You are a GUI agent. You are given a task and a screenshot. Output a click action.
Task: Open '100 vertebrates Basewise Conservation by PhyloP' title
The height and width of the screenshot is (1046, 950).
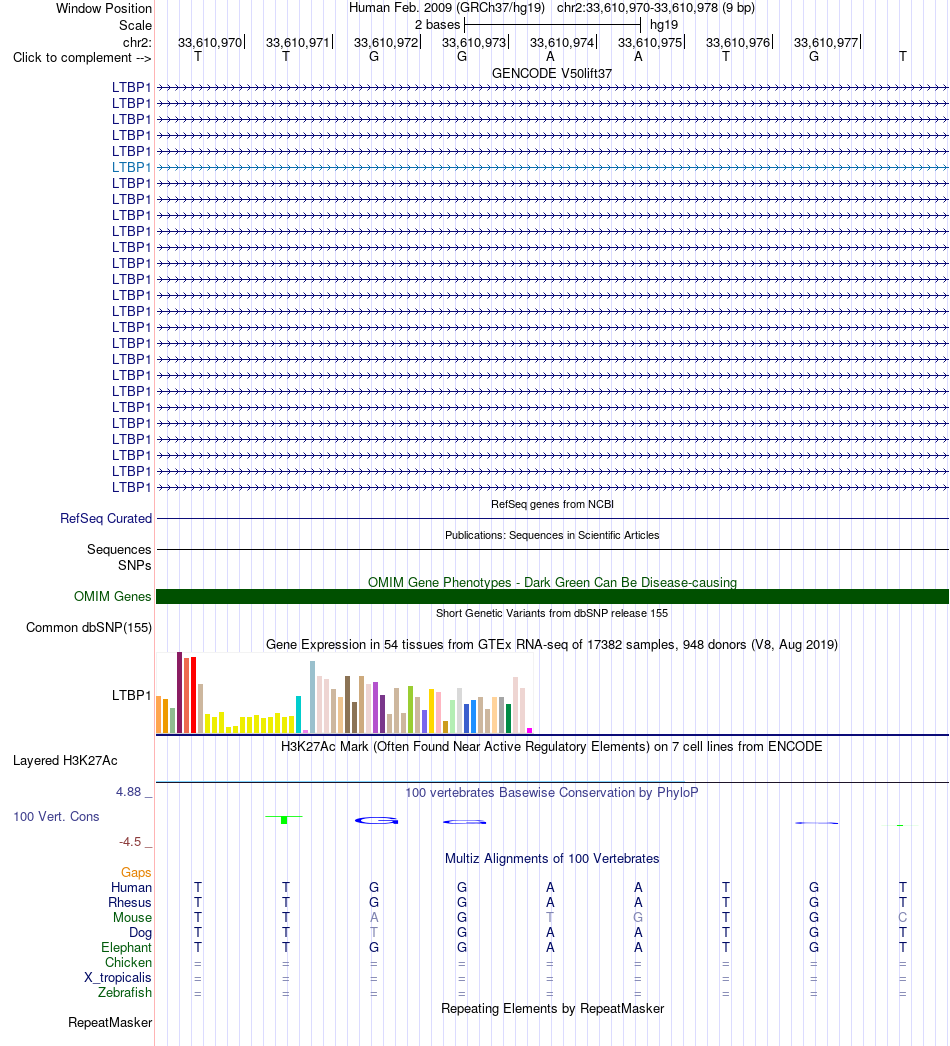pos(552,793)
